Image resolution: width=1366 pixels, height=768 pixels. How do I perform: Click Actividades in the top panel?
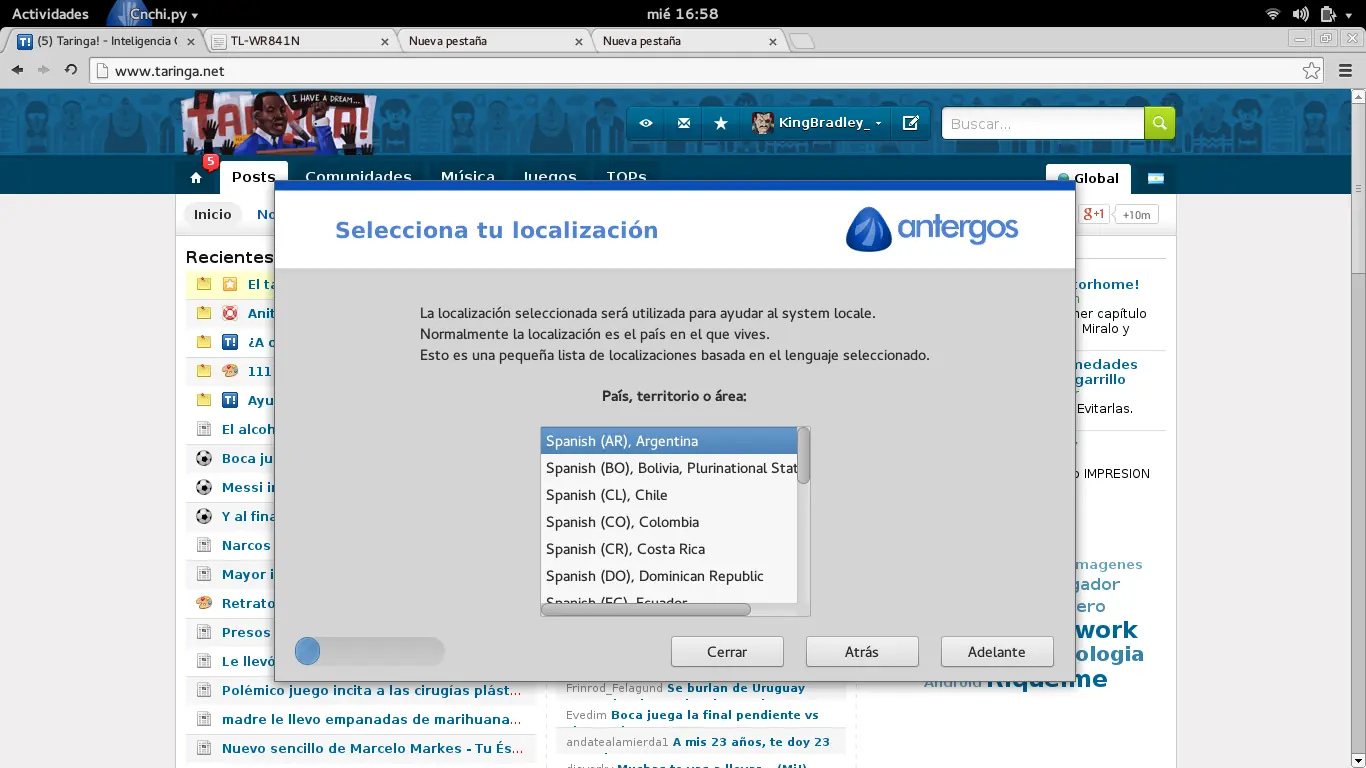point(50,14)
